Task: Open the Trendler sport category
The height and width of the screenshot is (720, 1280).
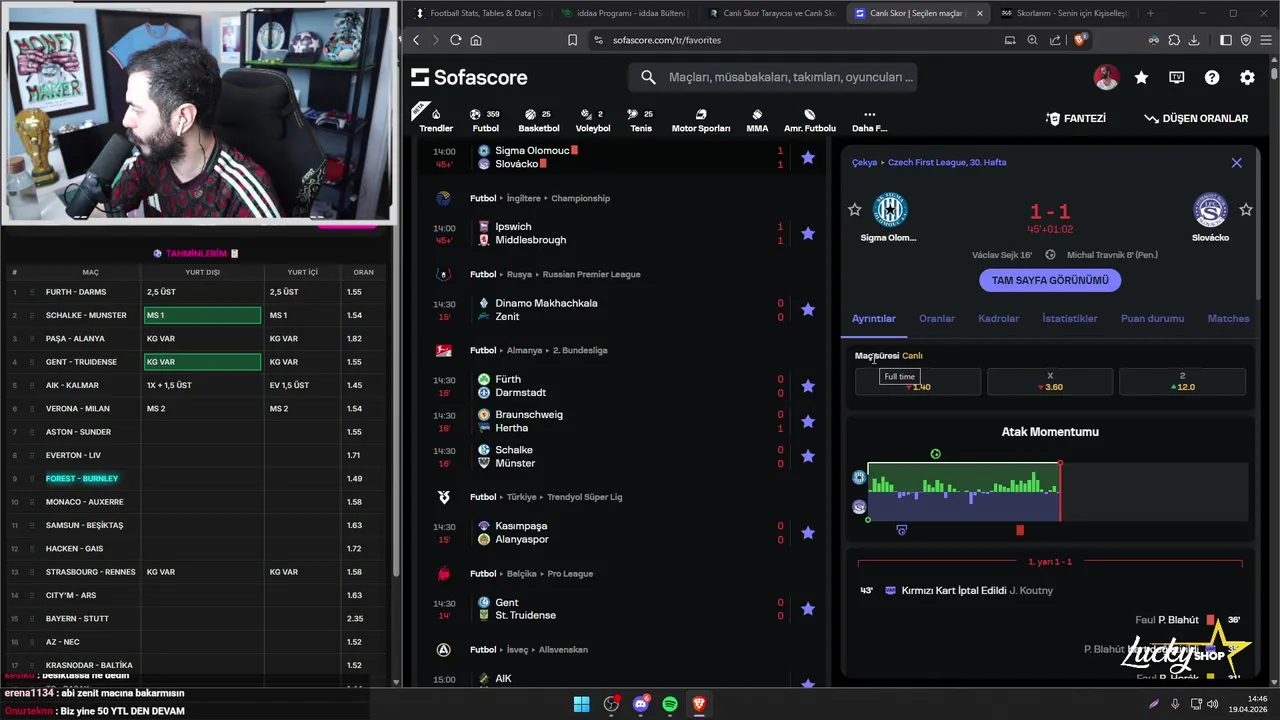Action: 436,119
